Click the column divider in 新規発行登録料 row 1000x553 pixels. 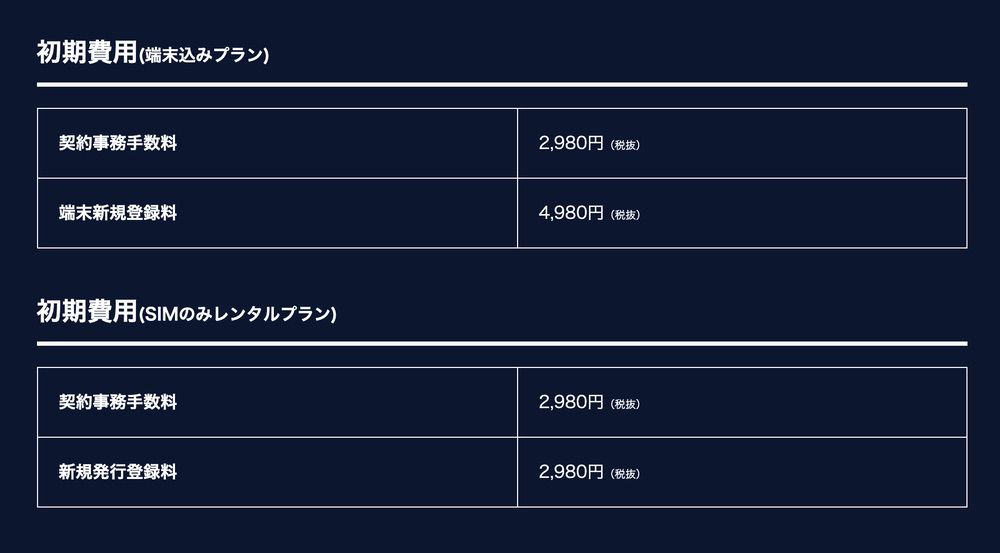517,472
